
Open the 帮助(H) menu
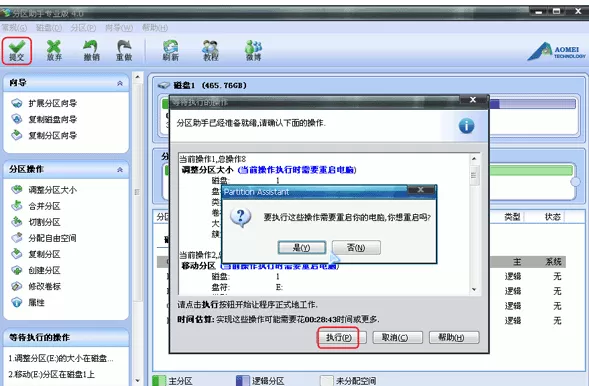tap(155, 28)
